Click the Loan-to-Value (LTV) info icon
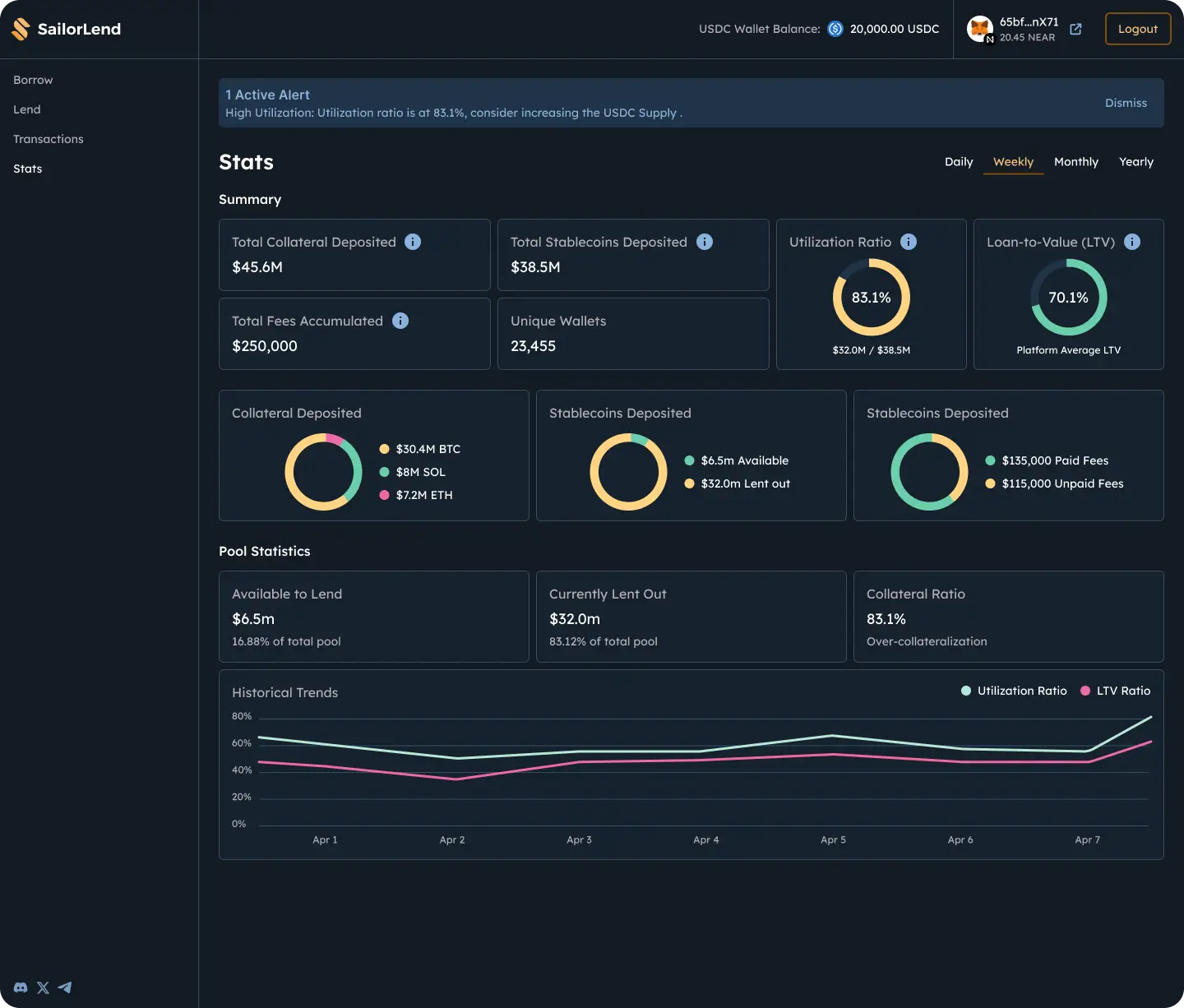The height and width of the screenshot is (1008, 1184). [x=1132, y=242]
